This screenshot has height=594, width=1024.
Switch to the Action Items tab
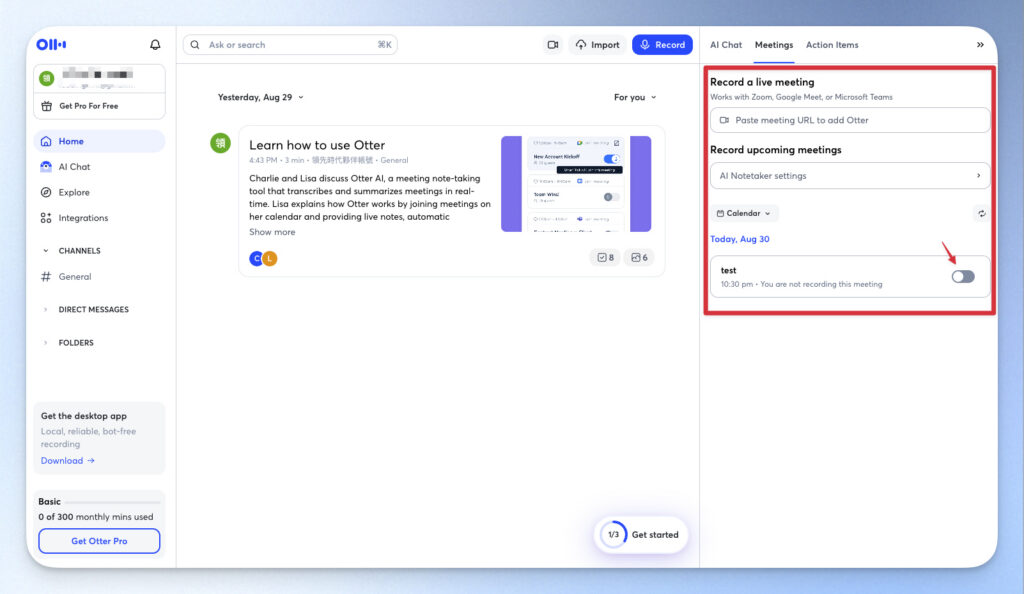832,44
